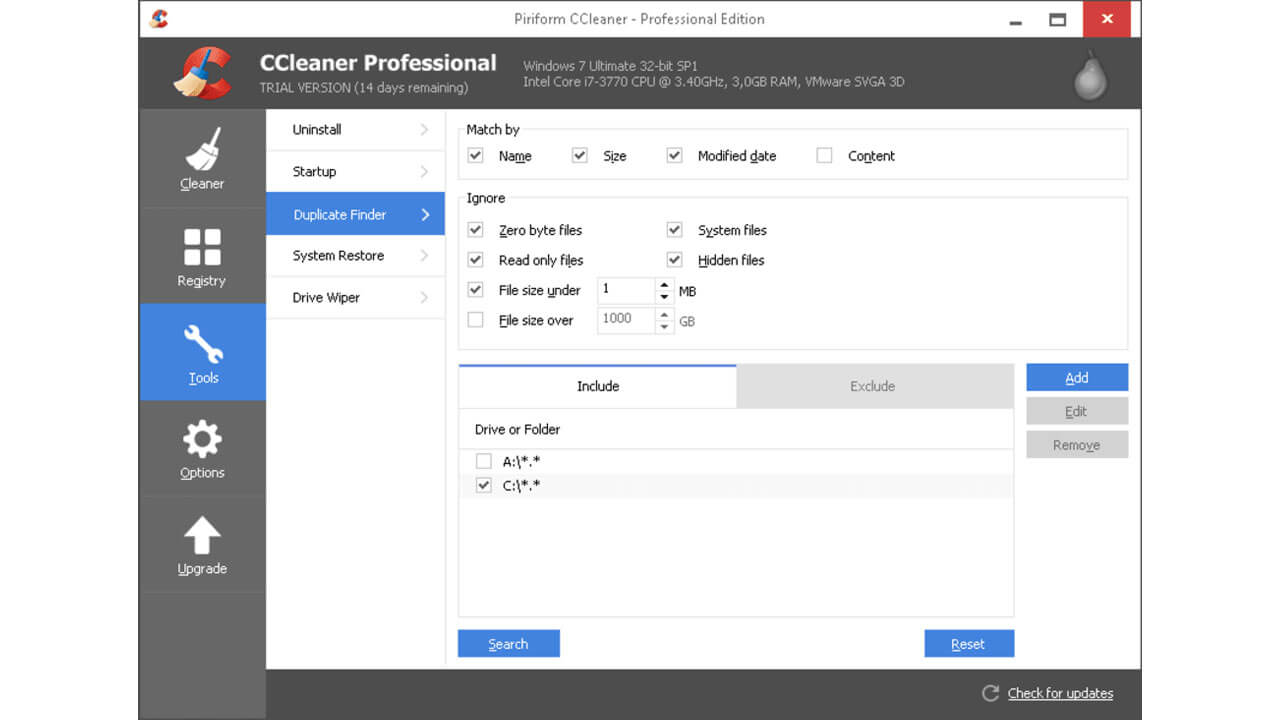Open the Registry tool
The height and width of the screenshot is (720, 1280).
click(x=202, y=255)
